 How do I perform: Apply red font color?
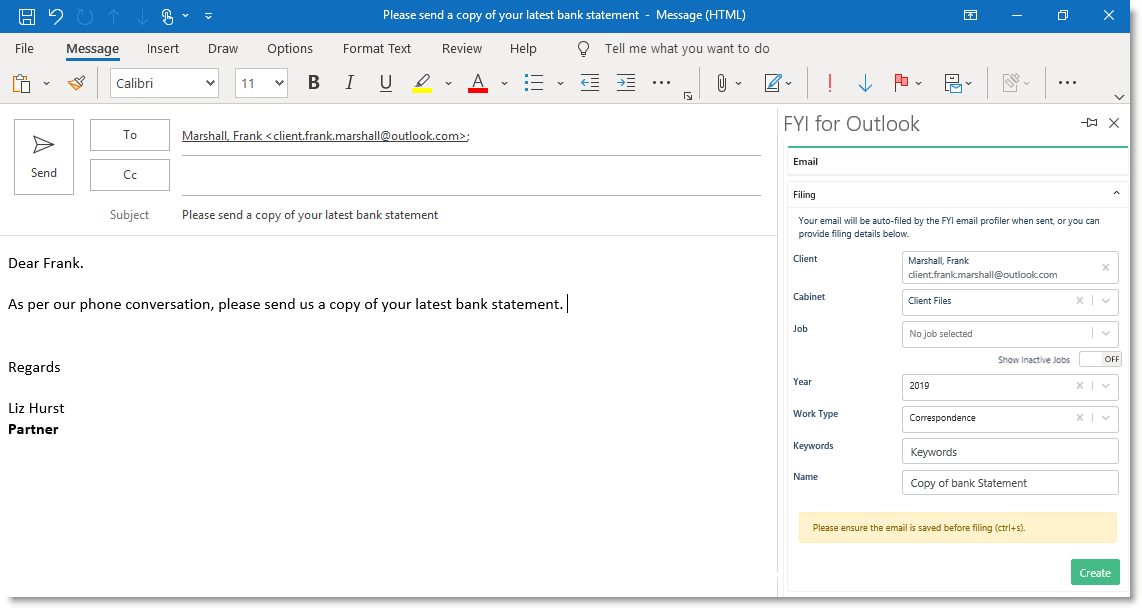478,83
